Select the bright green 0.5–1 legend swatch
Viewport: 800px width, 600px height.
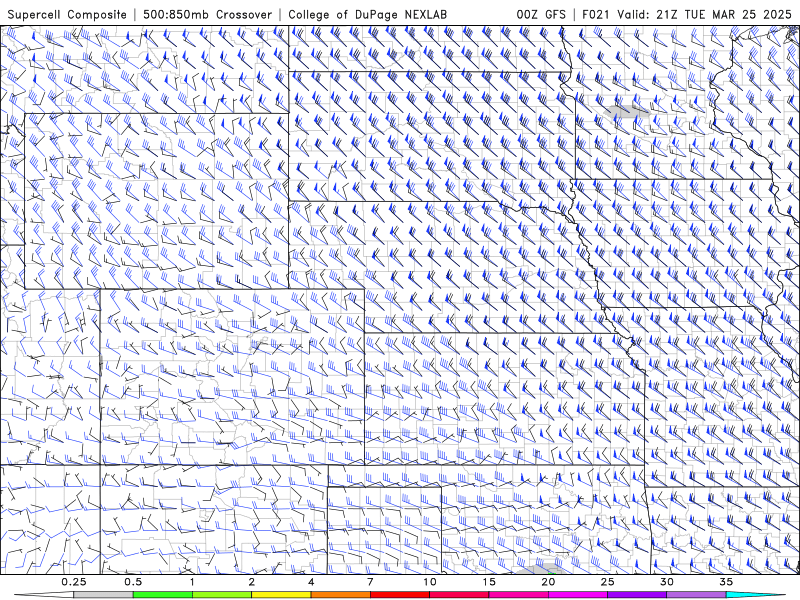tap(163, 595)
